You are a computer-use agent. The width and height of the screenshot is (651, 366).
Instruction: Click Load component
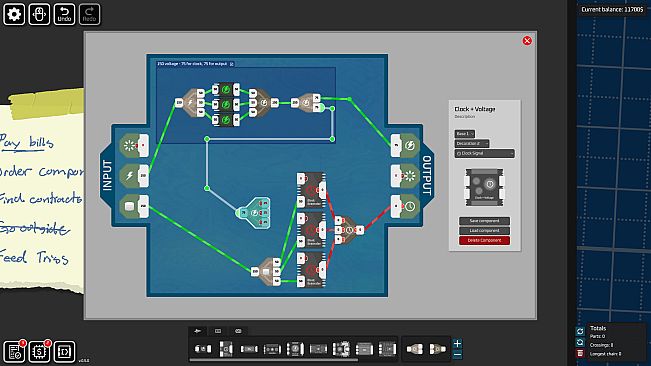point(484,230)
